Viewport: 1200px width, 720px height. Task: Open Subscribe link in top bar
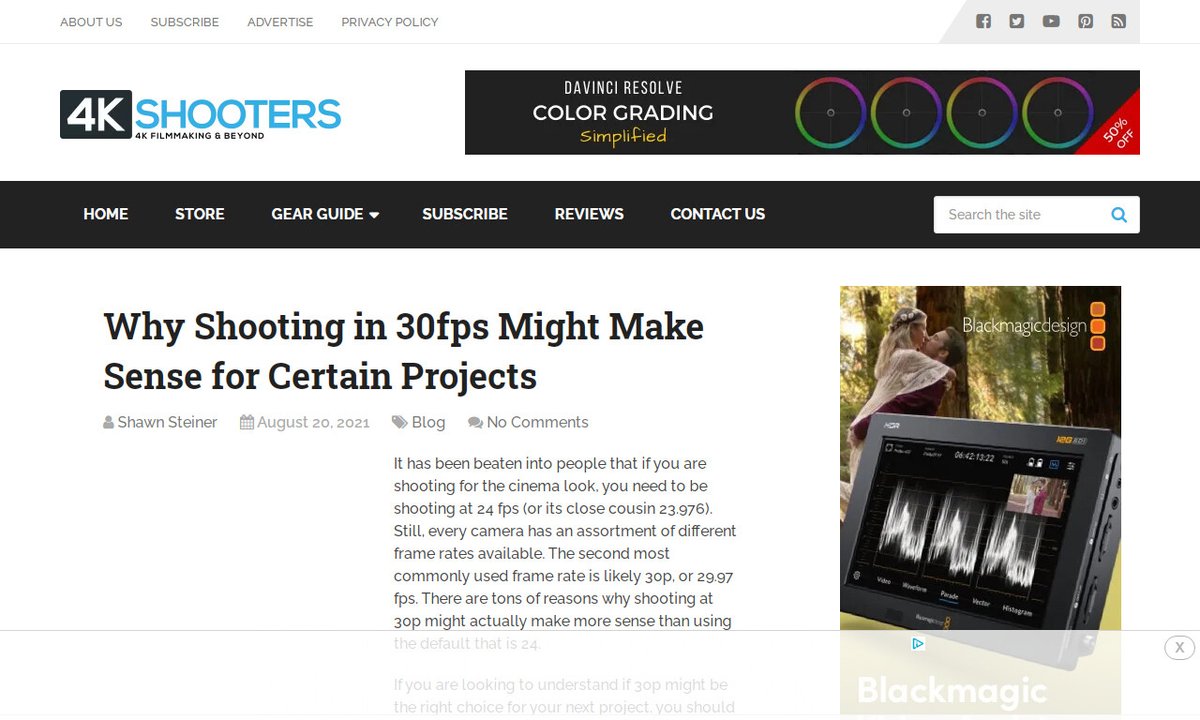185,22
